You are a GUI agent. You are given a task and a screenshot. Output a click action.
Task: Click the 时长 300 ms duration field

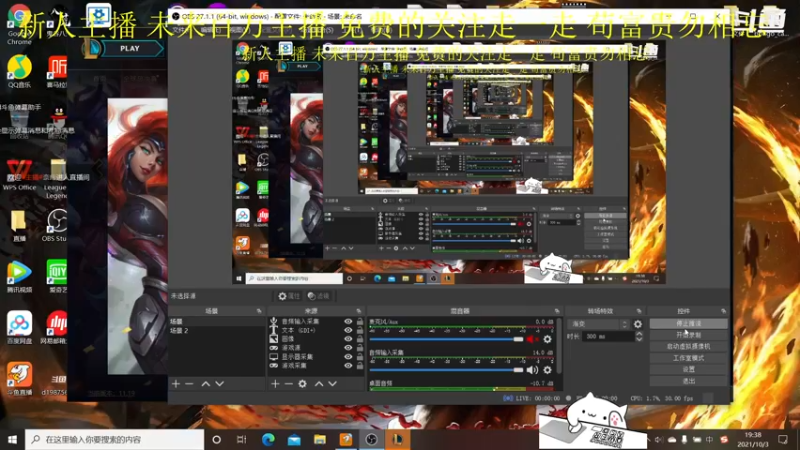[609, 336]
